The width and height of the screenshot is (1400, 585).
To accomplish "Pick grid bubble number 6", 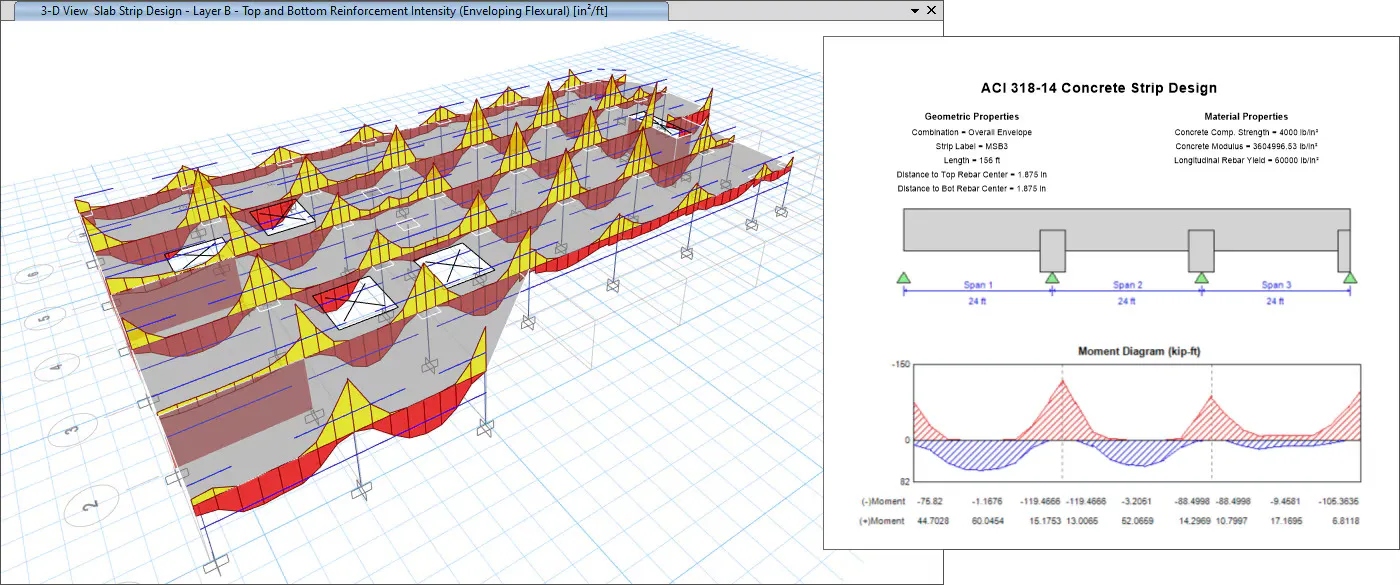I will [x=33, y=274].
